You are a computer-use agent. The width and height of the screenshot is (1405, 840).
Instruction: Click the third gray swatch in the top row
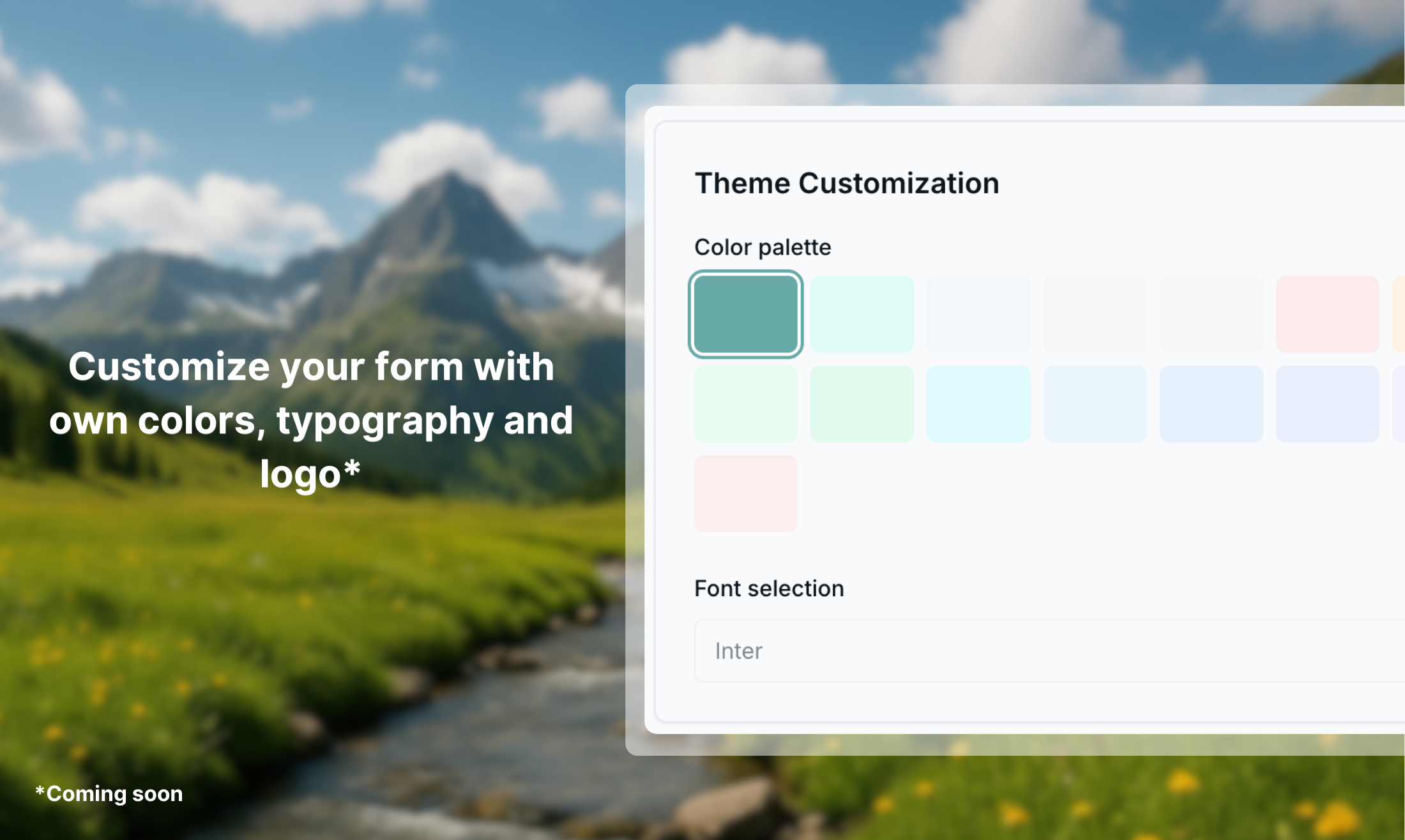[x=1211, y=314]
